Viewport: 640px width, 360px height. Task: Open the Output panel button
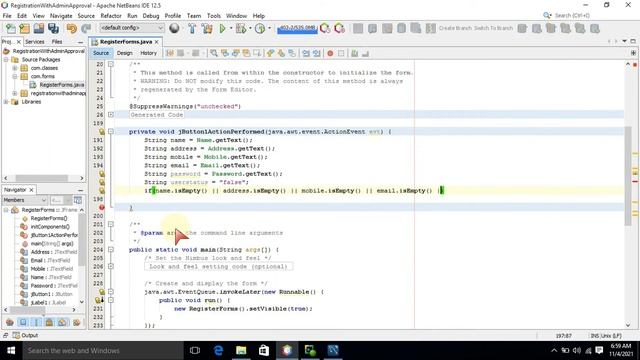point(25,335)
